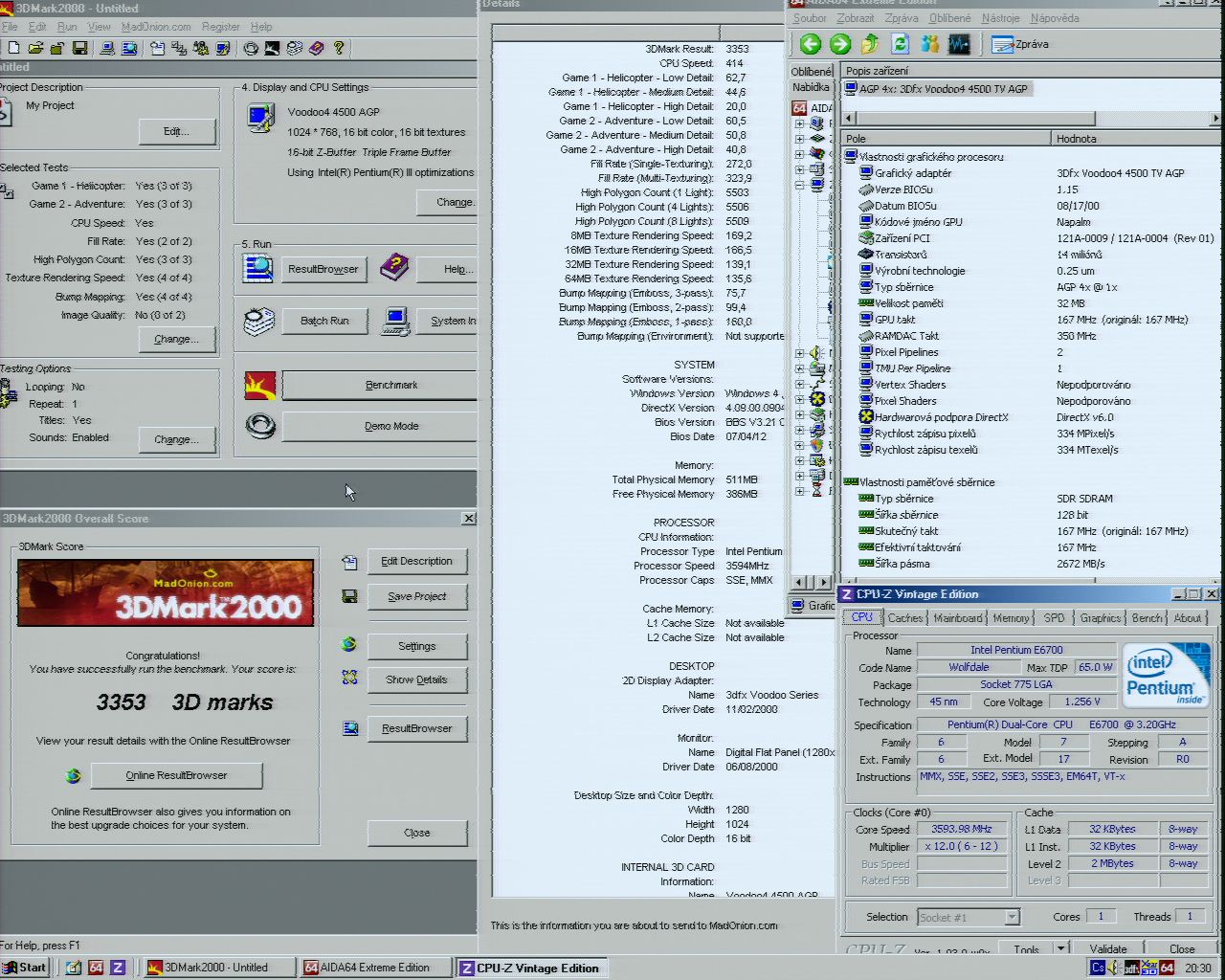Select AGP 4x: 3Dfx Voodoo4 4500 TV AGP row
Viewport: 1225px width, 980px height.
pyautogui.click(x=944, y=89)
